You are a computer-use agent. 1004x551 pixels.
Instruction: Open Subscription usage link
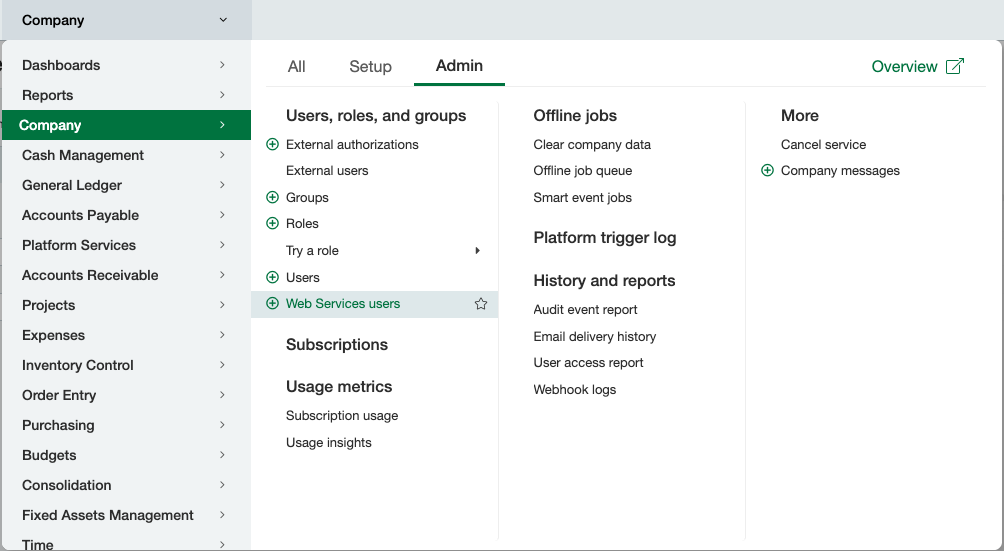[342, 416]
